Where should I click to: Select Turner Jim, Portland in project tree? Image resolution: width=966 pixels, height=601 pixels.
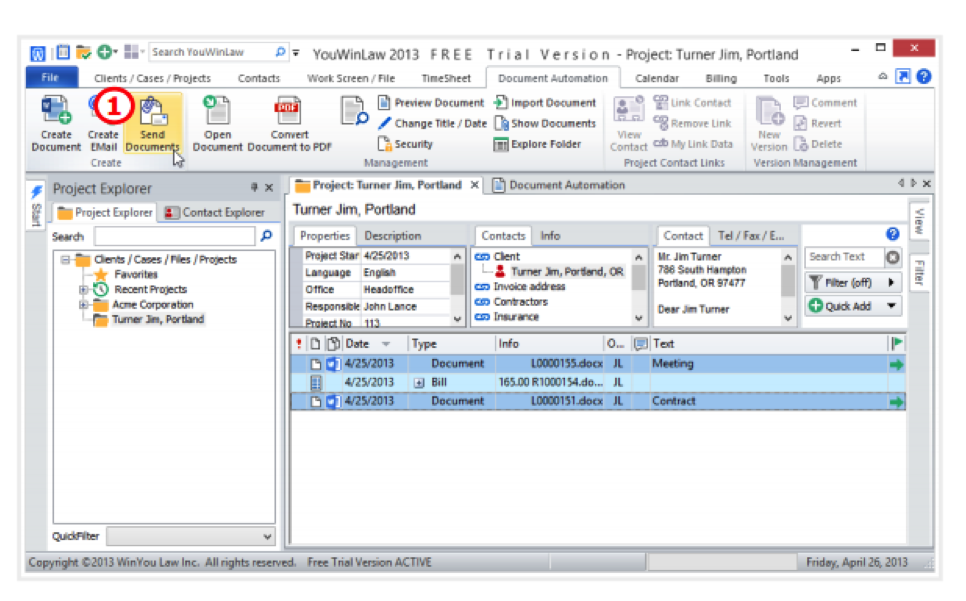158,320
